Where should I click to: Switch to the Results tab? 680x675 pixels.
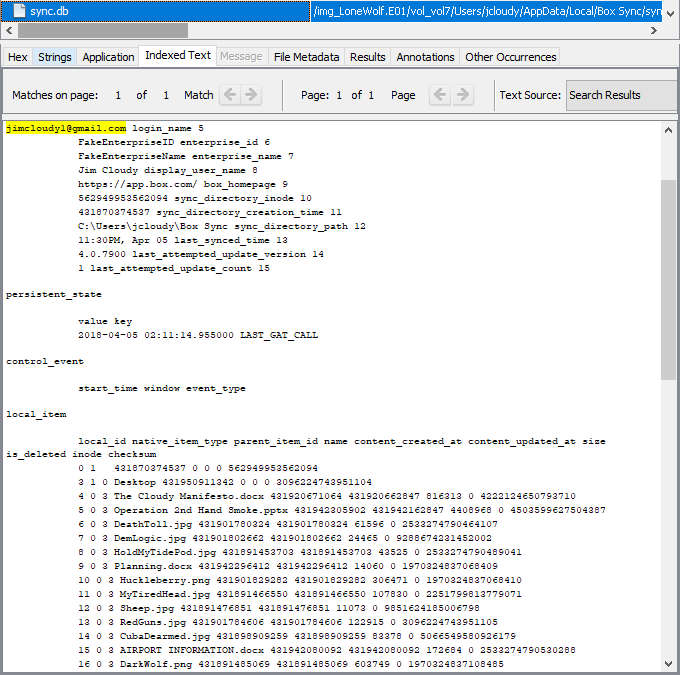point(368,57)
